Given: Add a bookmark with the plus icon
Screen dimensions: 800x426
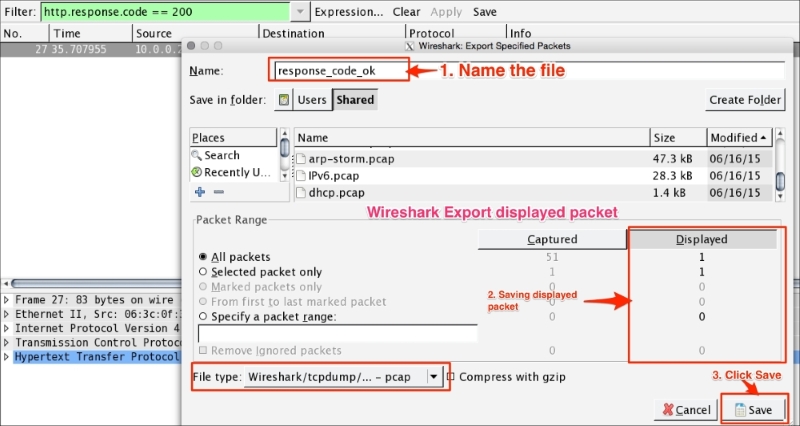Looking at the screenshot, I should point(200,192).
